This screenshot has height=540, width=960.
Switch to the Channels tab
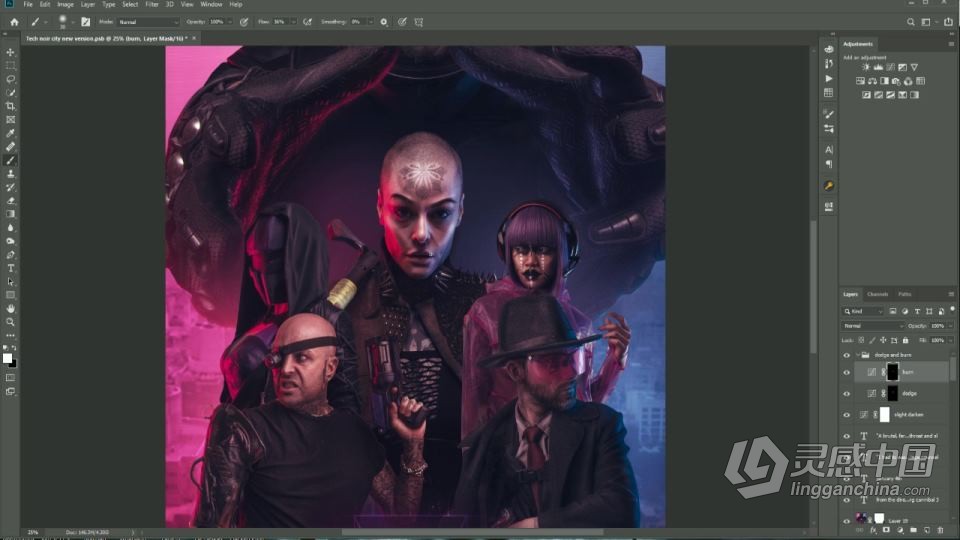click(x=877, y=294)
